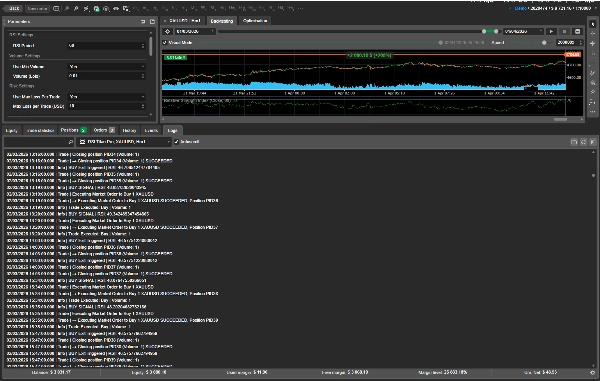600x381 pixels.
Task: Open the cBot instance dropdown in Logs
Action: coord(124,142)
